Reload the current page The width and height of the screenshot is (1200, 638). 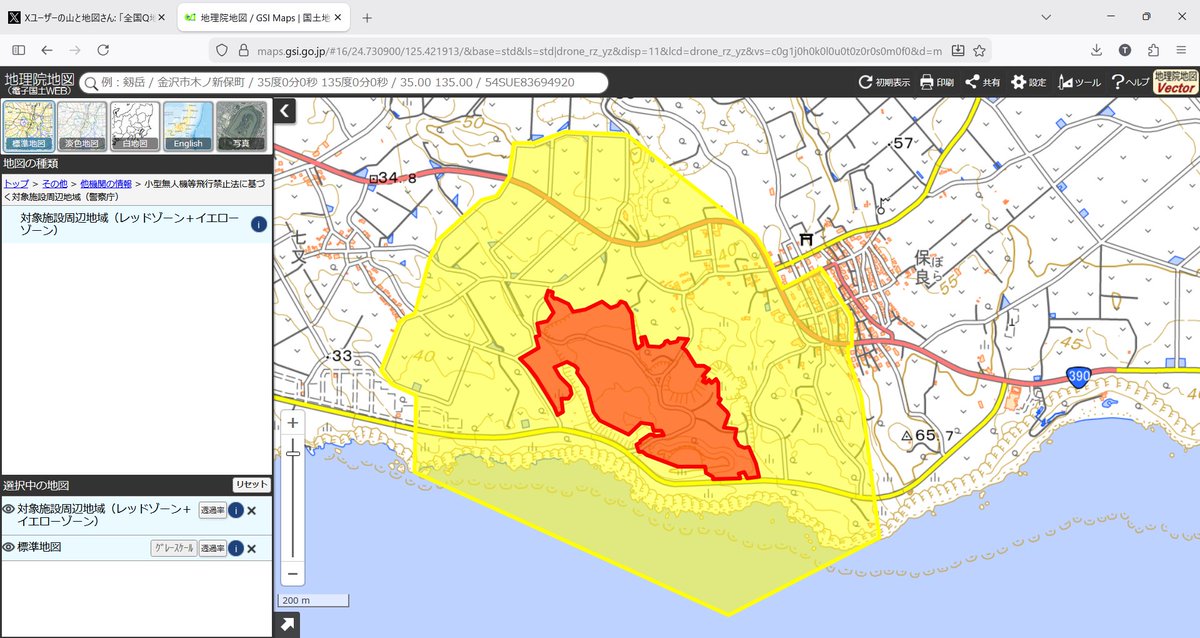click(103, 50)
